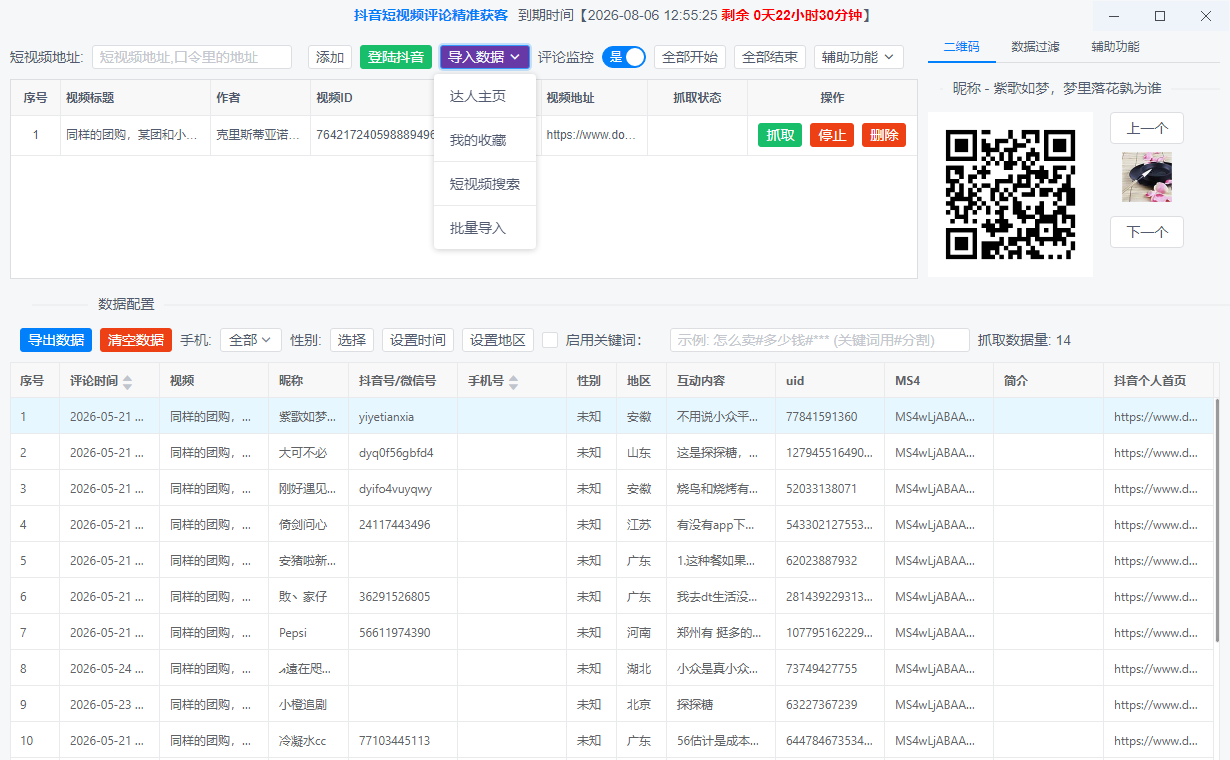Choose 短视频搜索 from the import menu

(x=485, y=184)
